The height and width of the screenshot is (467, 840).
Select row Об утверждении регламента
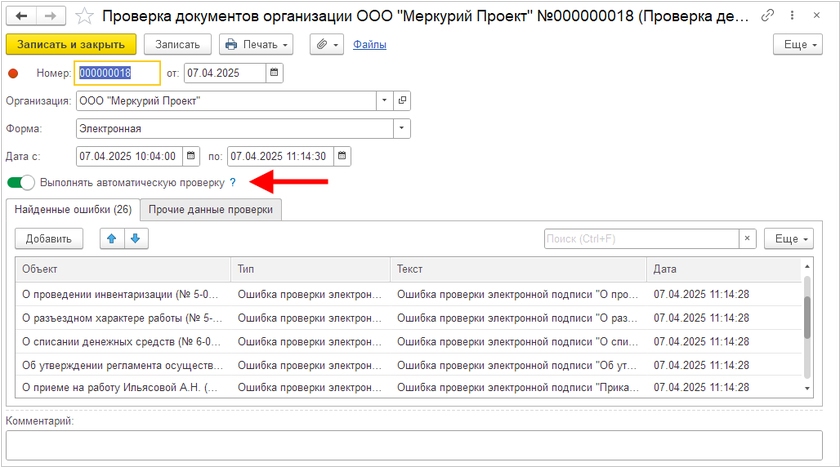point(409,365)
